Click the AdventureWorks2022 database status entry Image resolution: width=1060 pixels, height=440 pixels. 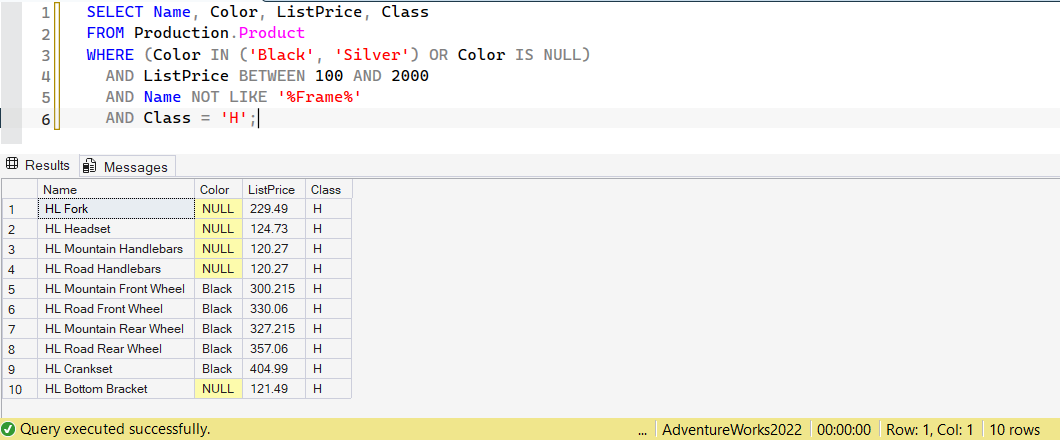[732, 429]
